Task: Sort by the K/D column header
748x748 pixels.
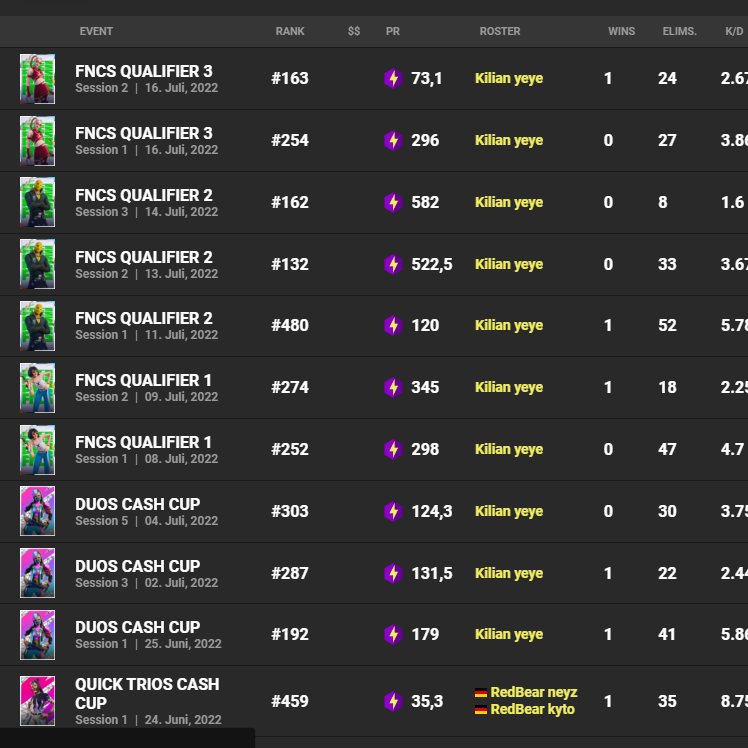Action: 734,31
